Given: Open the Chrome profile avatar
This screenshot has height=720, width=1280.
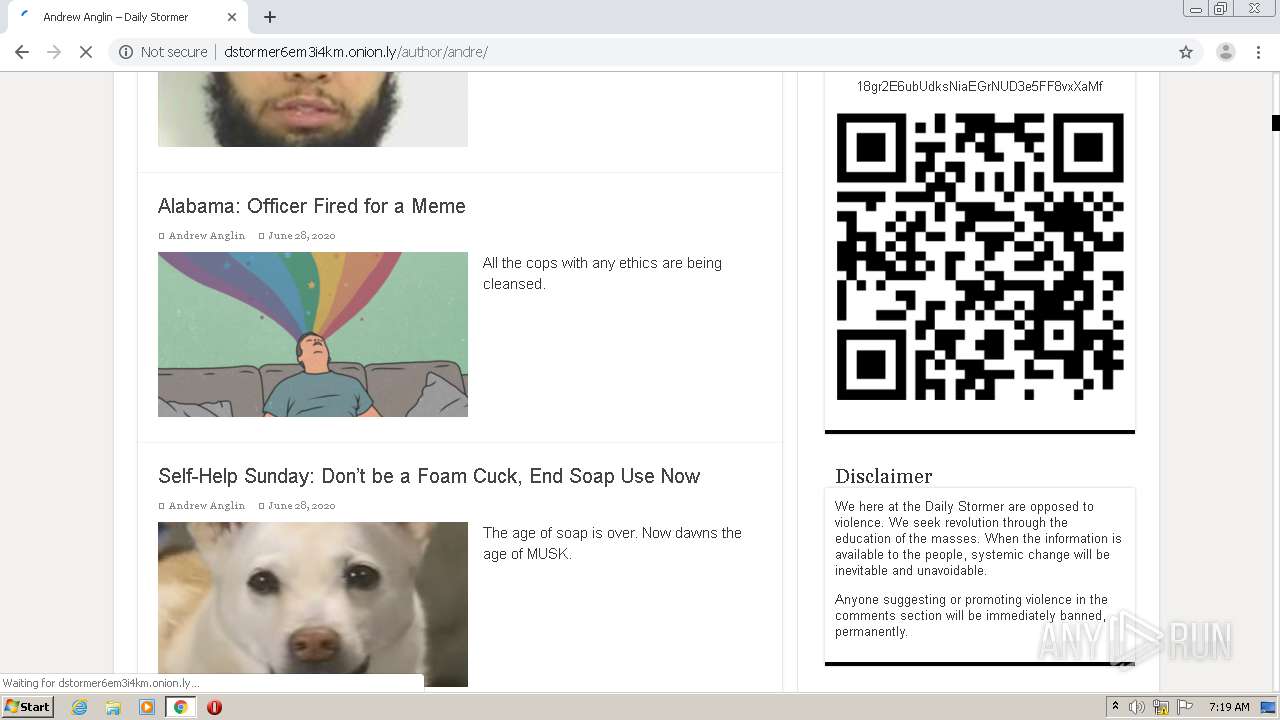Looking at the screenshot, I should (x=1225, y=52).
